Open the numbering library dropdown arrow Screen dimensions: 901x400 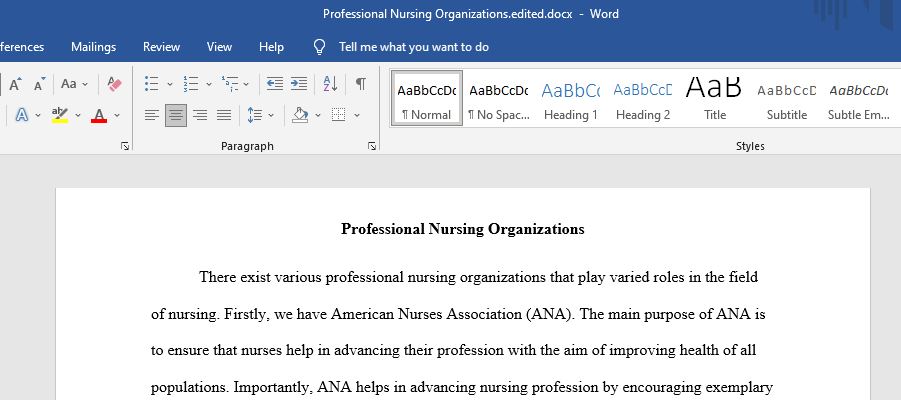tap(209, 84)
